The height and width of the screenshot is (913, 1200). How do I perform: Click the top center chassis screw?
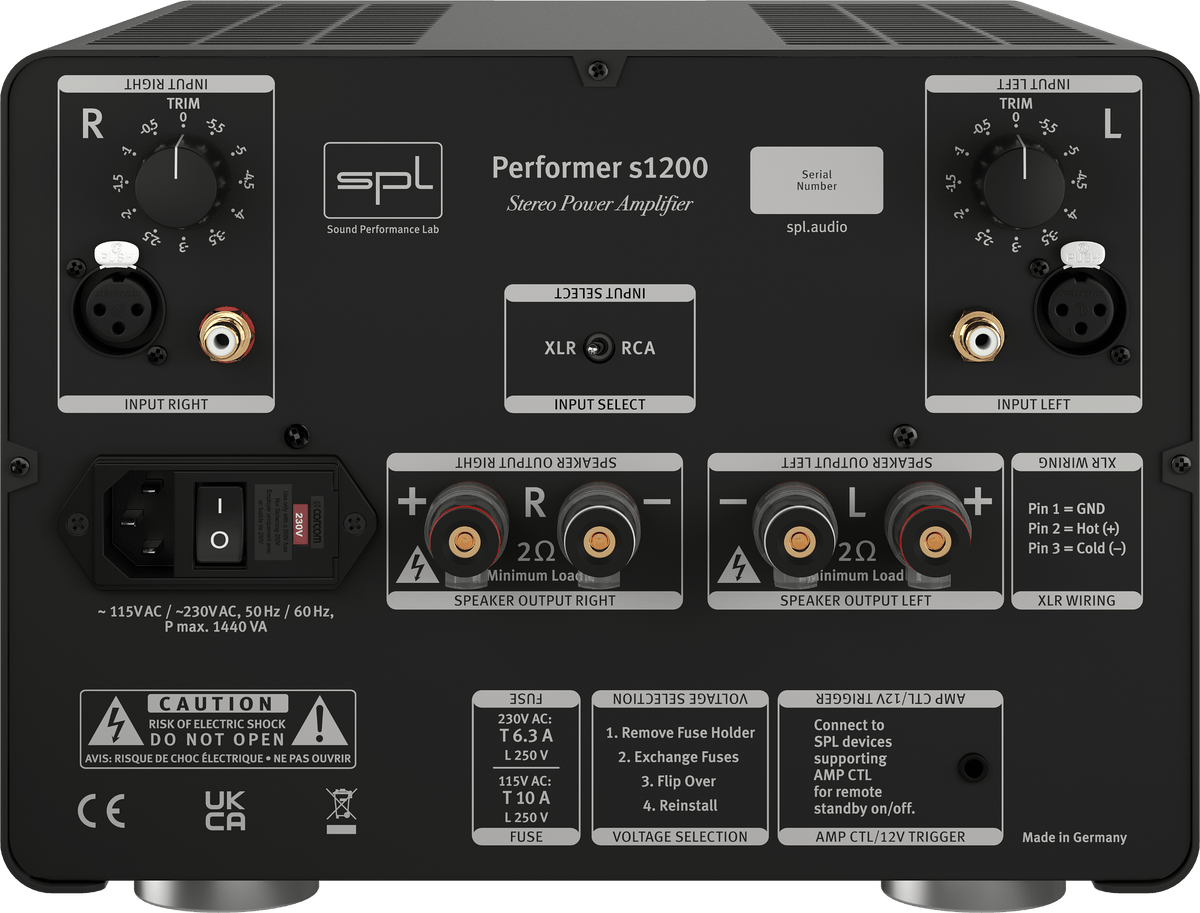click(x=598, y=70)
